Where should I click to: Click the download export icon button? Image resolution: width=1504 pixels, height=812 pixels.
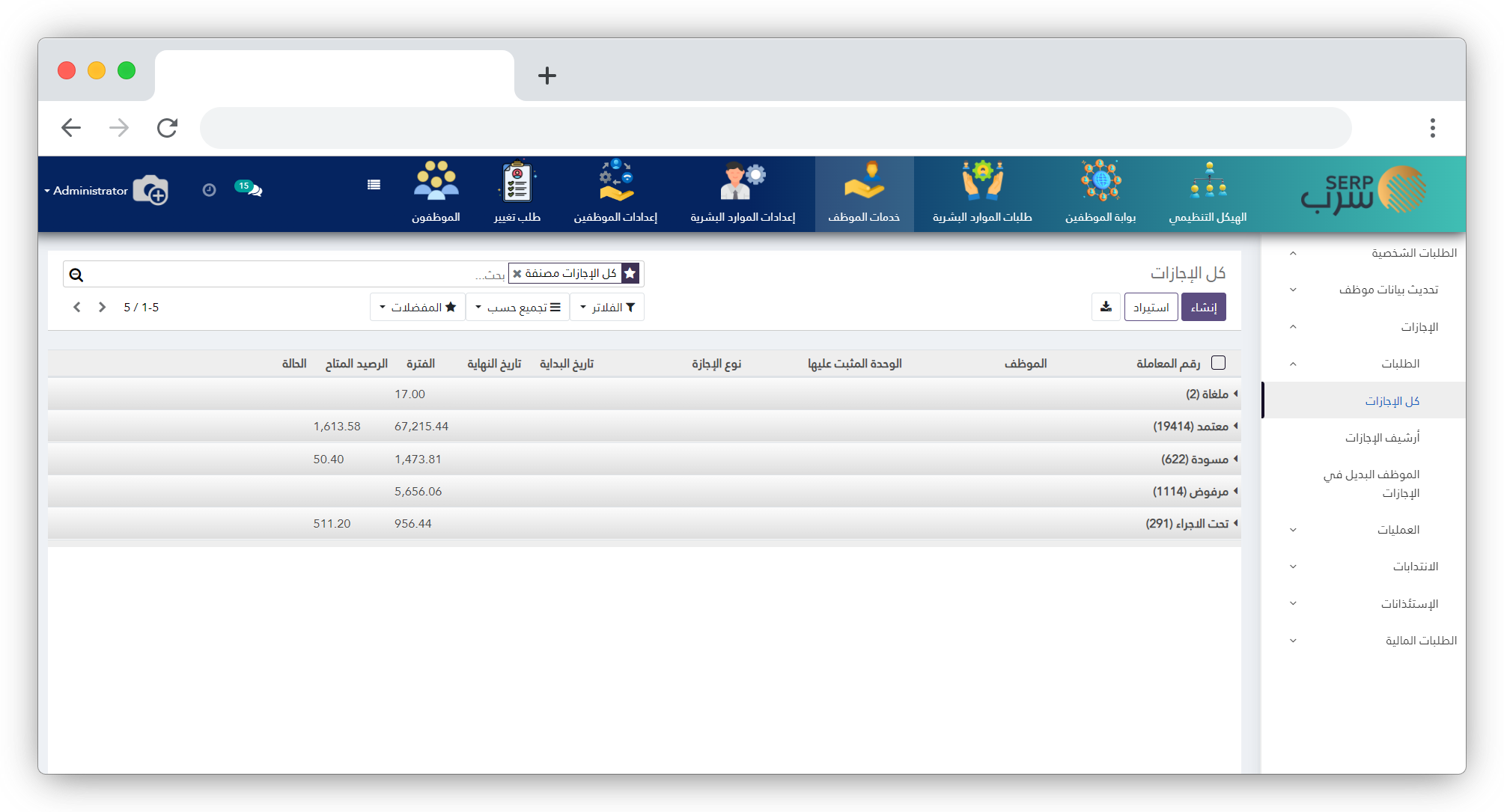1106,307
